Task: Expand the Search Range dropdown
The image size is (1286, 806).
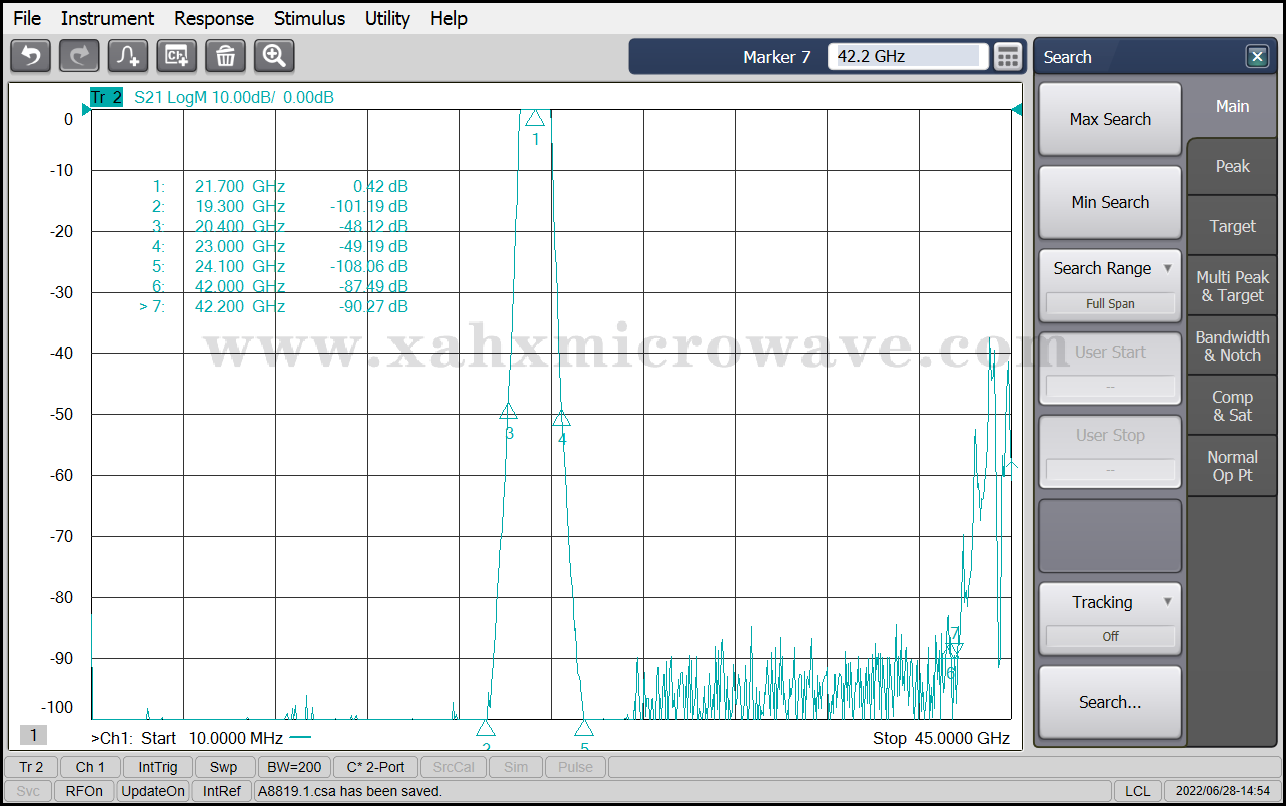Action: click(1110, 269)
